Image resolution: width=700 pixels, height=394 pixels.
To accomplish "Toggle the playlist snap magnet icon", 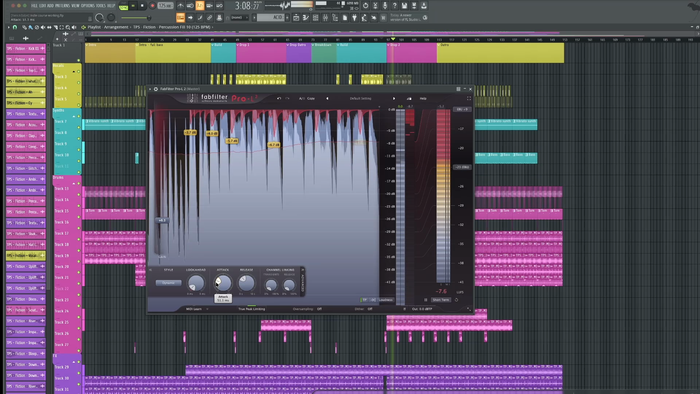I will (15, 27).
